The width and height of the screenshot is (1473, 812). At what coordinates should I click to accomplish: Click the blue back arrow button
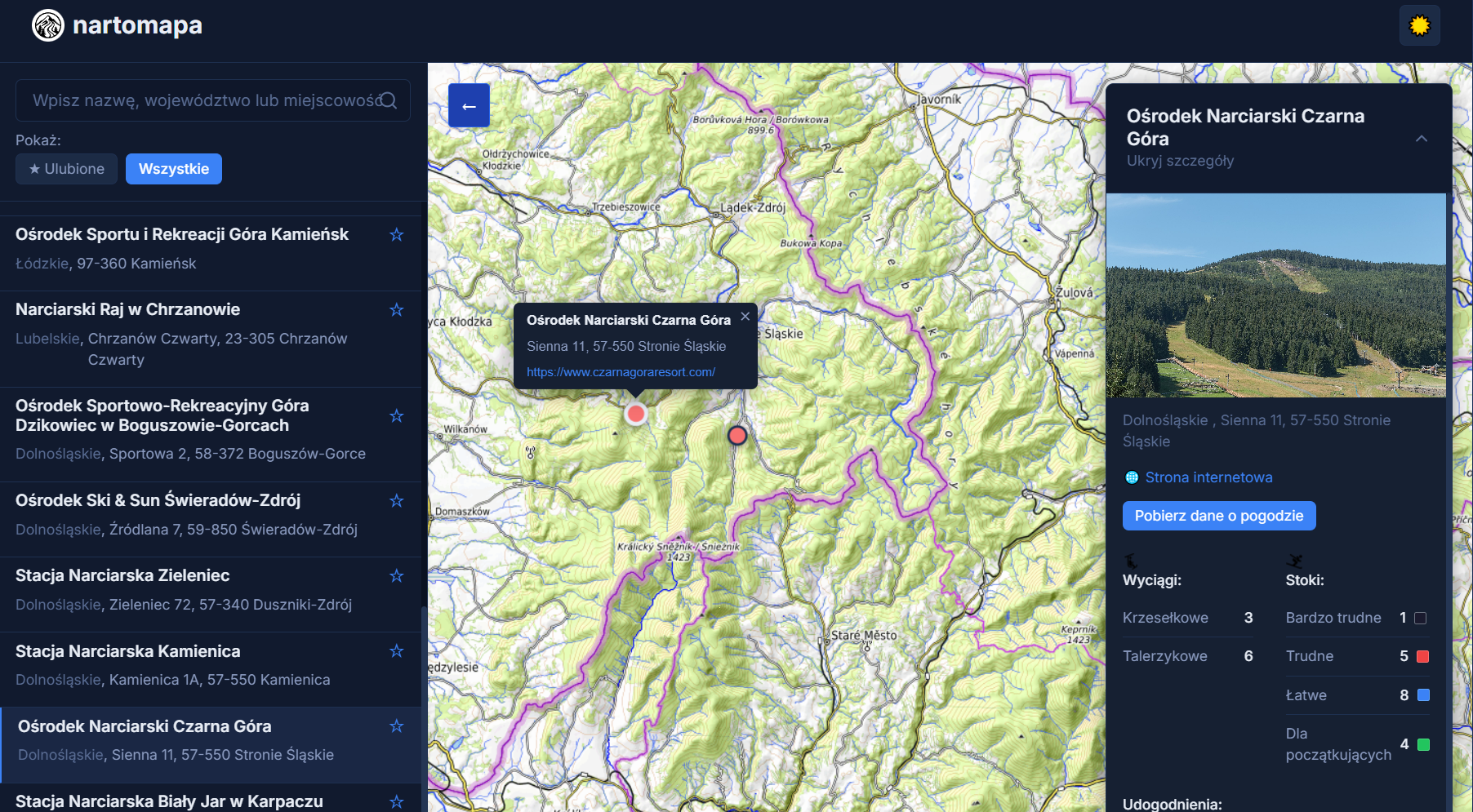click(469, 105)
